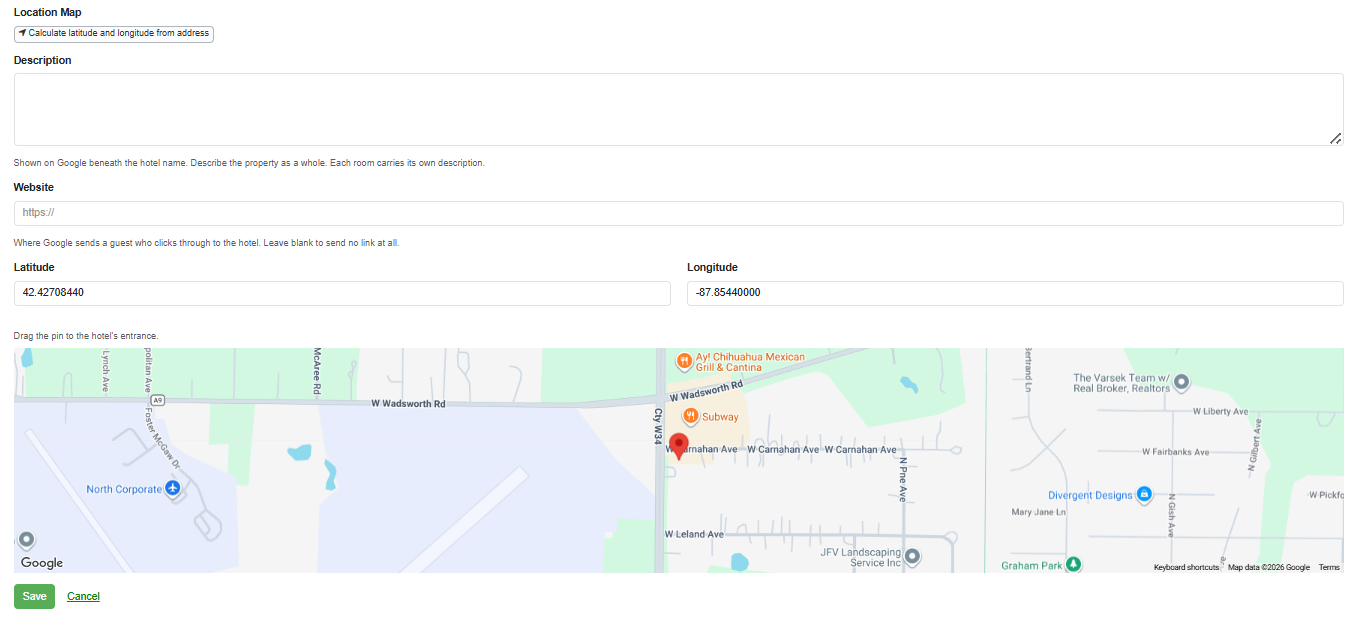
Task: Click the Cancel link
Action: [x=83, y=596]
